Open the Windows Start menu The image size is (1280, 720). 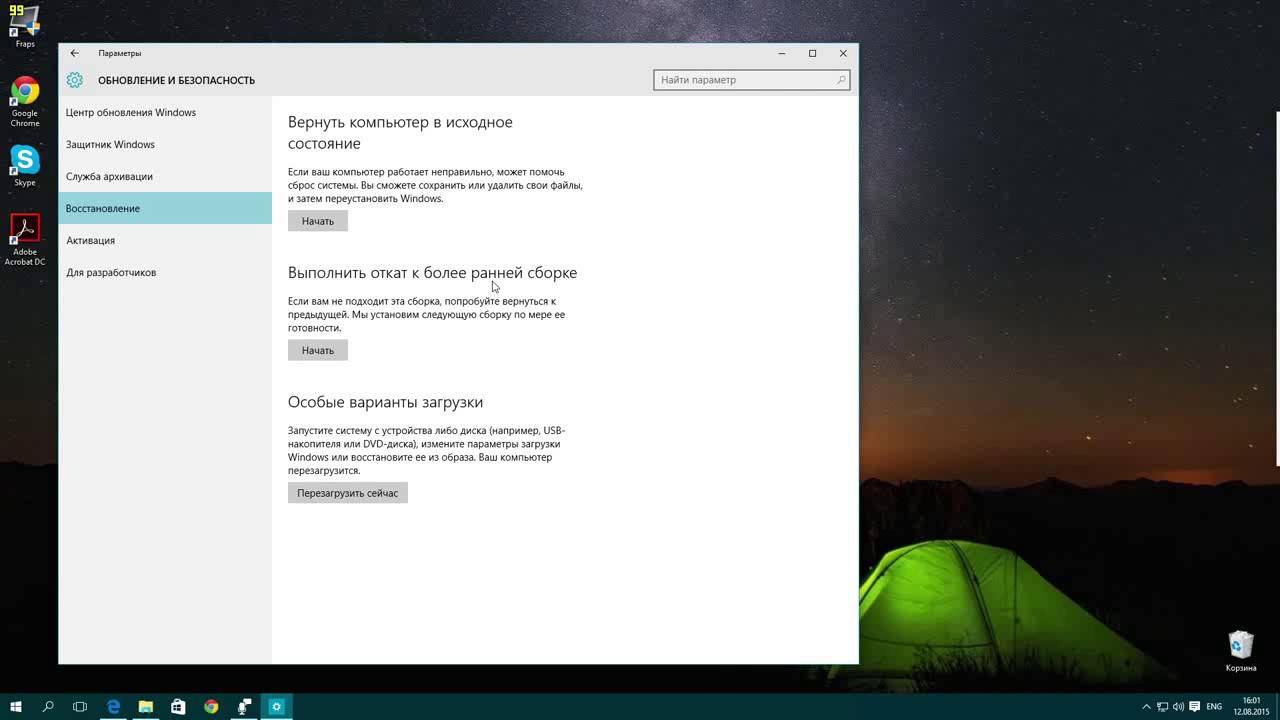(16, 707)
